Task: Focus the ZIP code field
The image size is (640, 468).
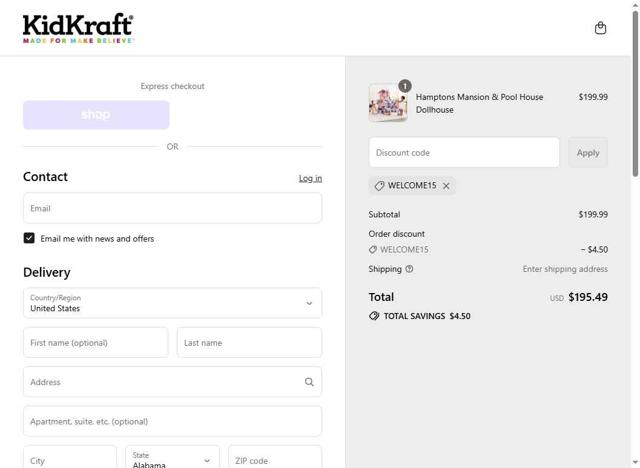Action: tap(275, 457)
